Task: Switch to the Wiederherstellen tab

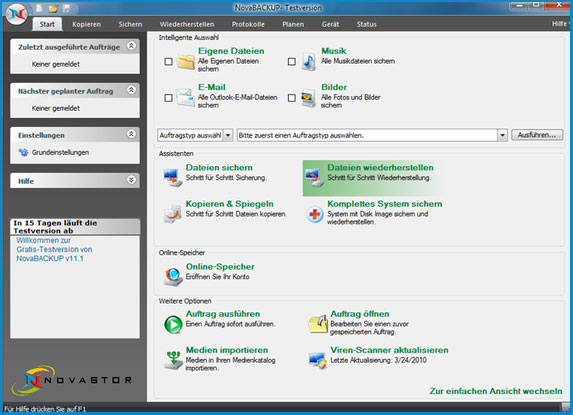Action: (187, 24)
